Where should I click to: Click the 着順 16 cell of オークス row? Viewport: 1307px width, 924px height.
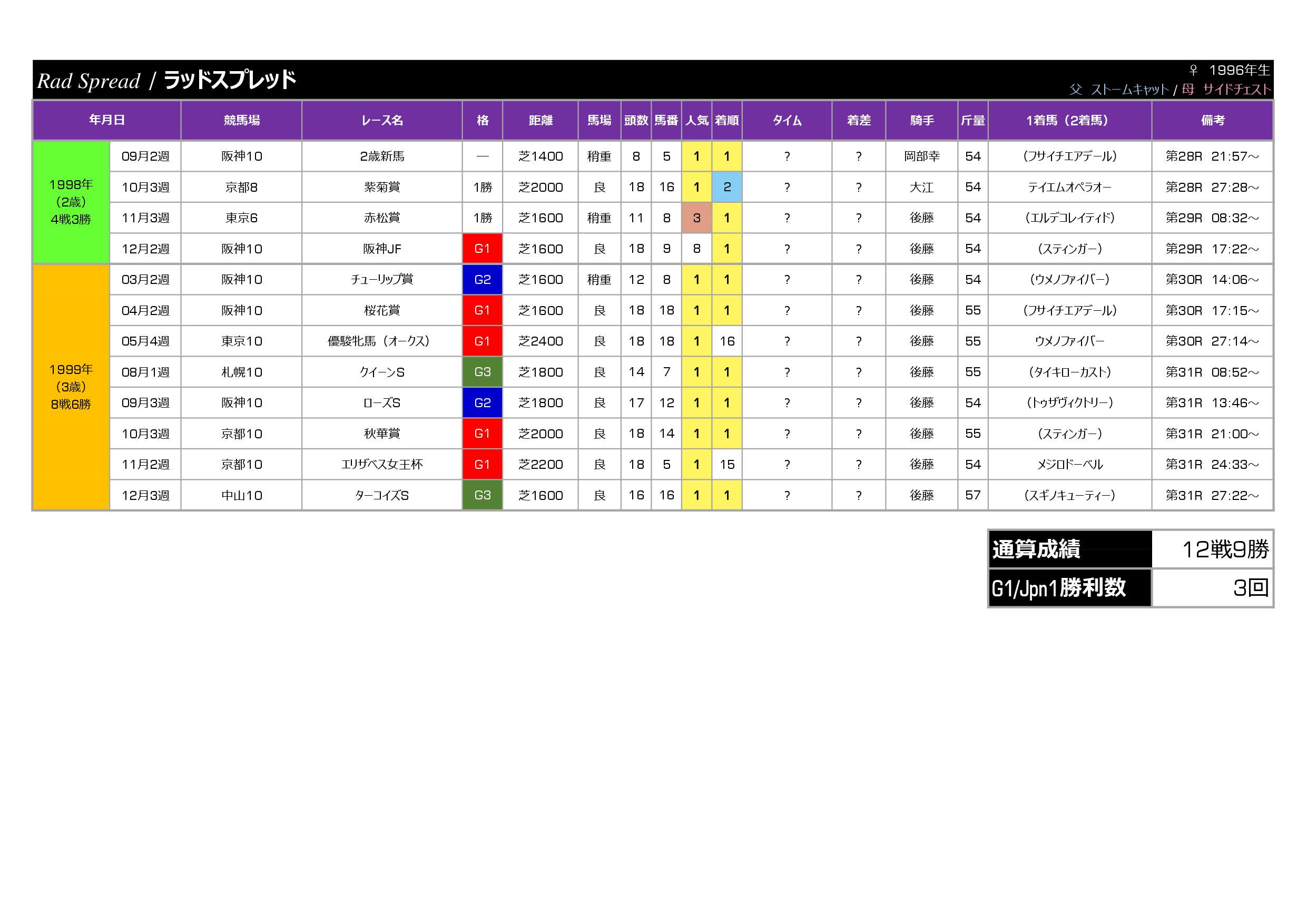[x=727, y=341]
